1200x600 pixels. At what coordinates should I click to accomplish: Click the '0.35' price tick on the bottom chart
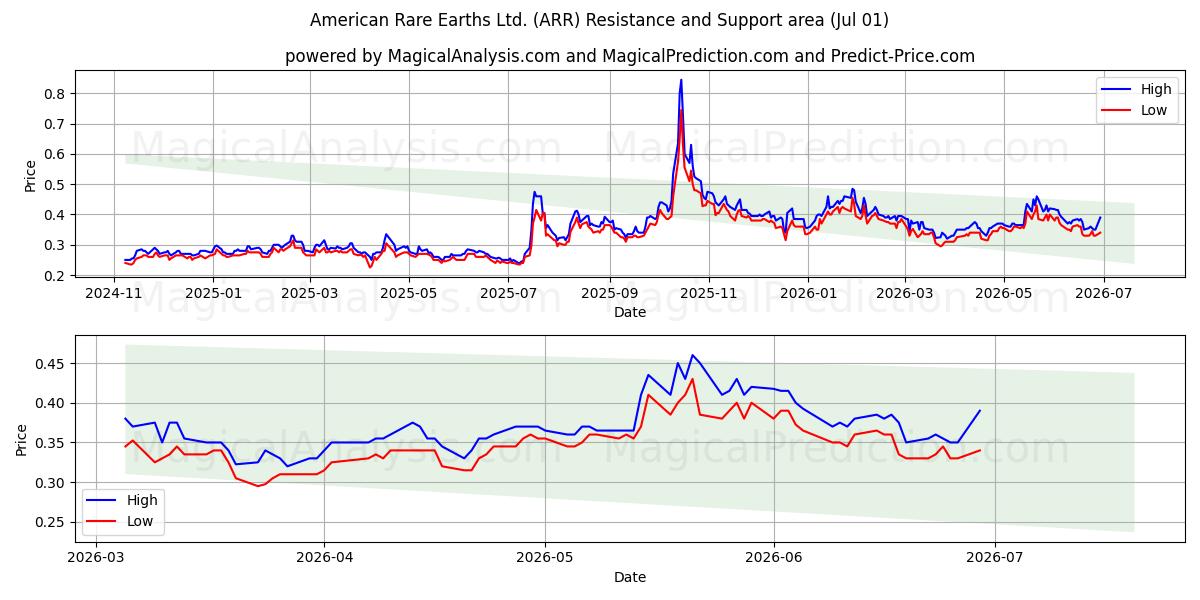pos(52,443)
